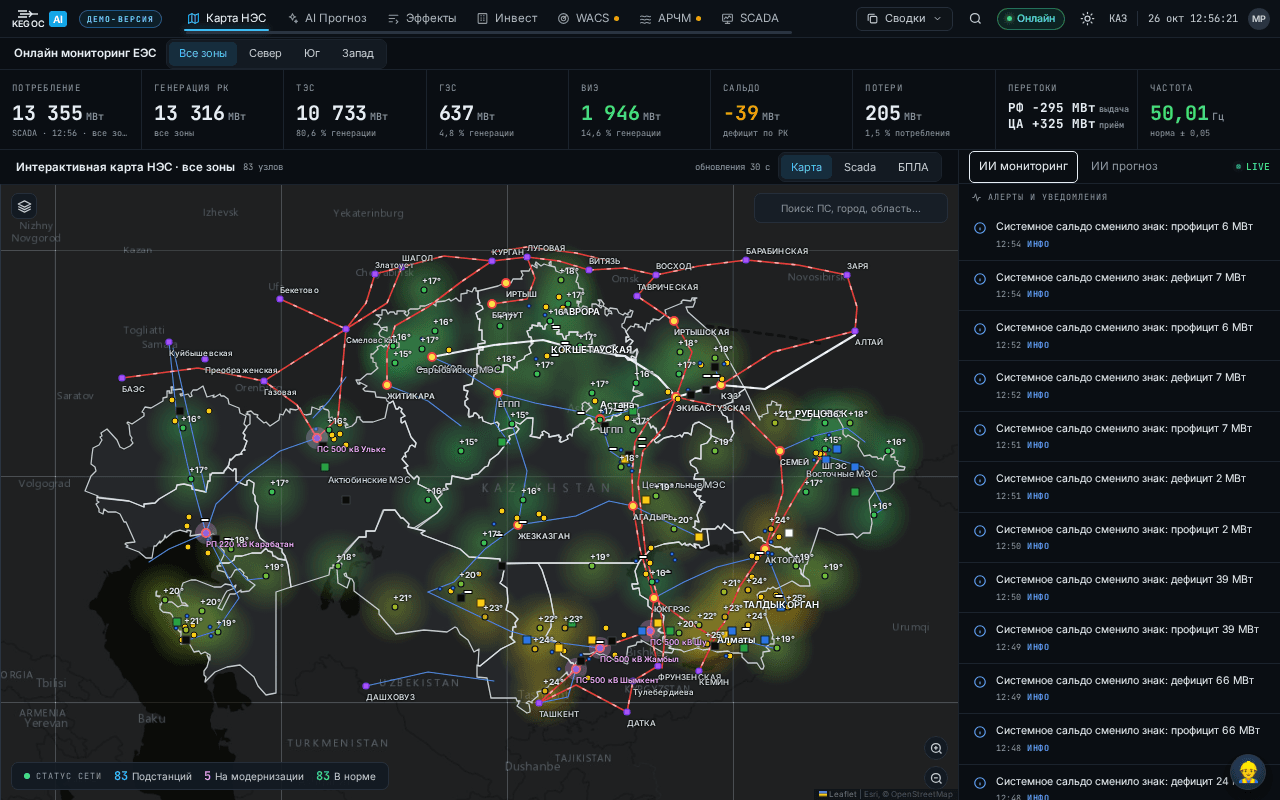Select the Север zone filter
The width and height of the screenshot is (1280, 800).
(x=265, y=53)
